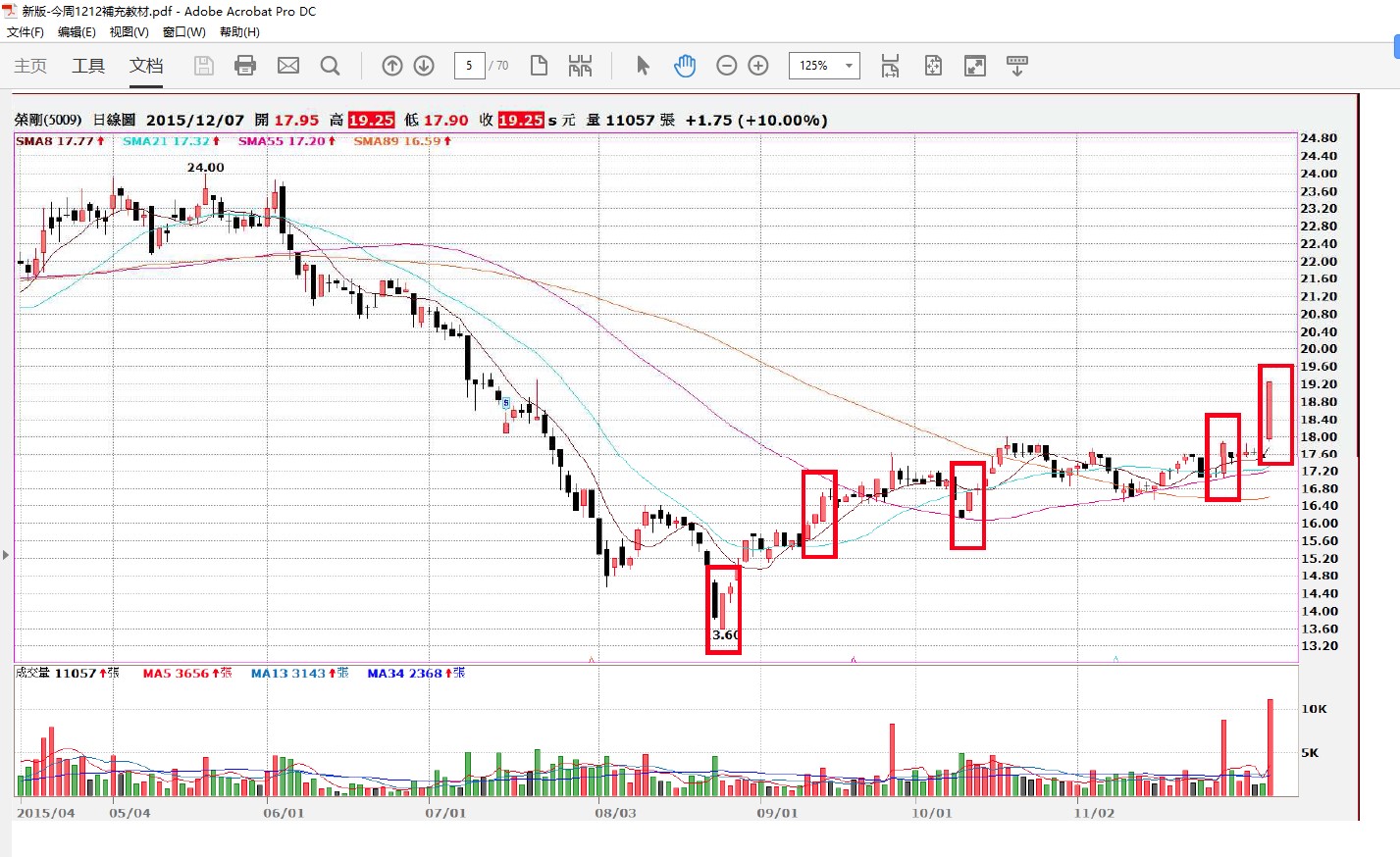Click the SMA89 16.59 indicator label
Viewport: 1400px width, 857px height.
click(x=403, y=141)
